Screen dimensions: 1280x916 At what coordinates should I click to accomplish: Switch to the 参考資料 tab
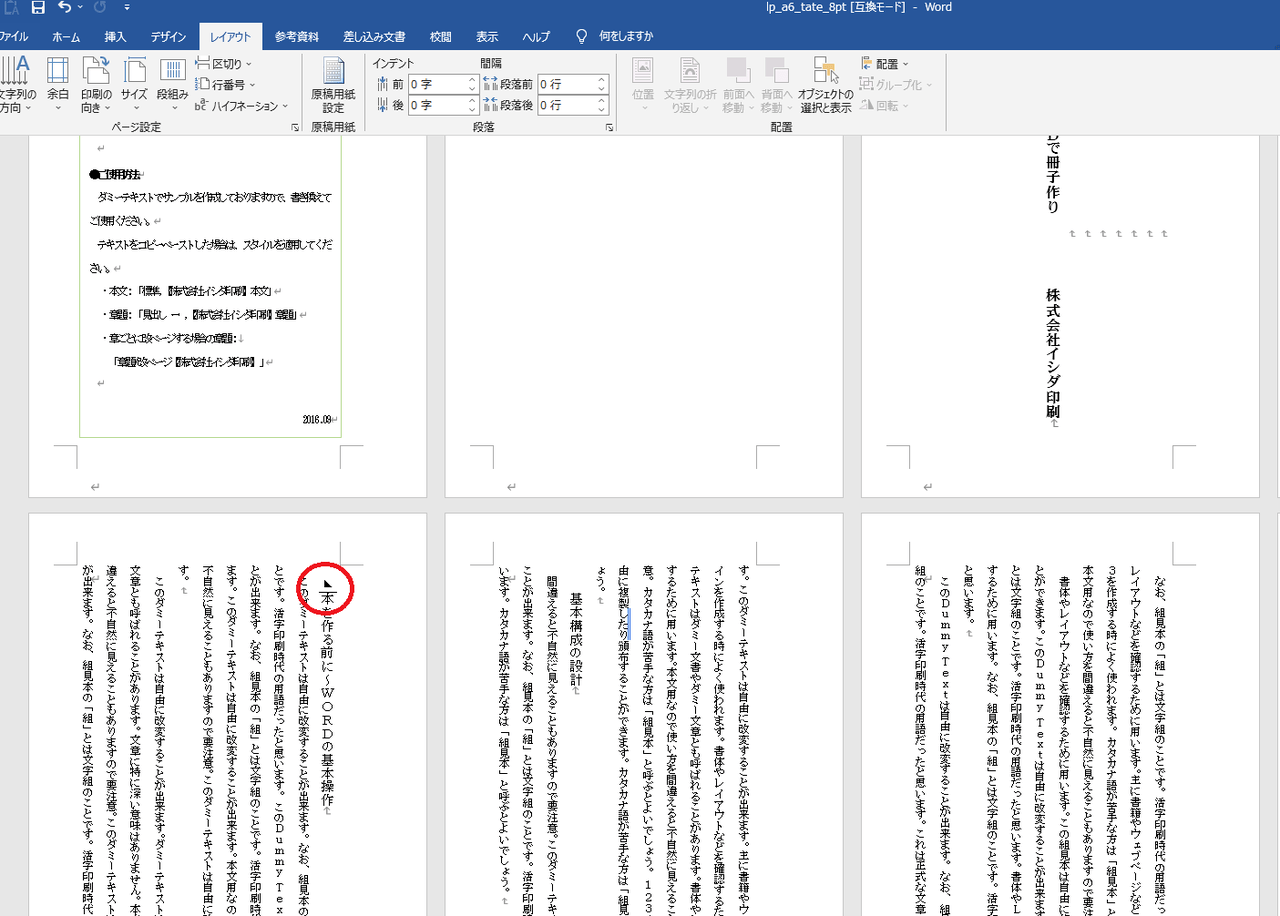297,37
